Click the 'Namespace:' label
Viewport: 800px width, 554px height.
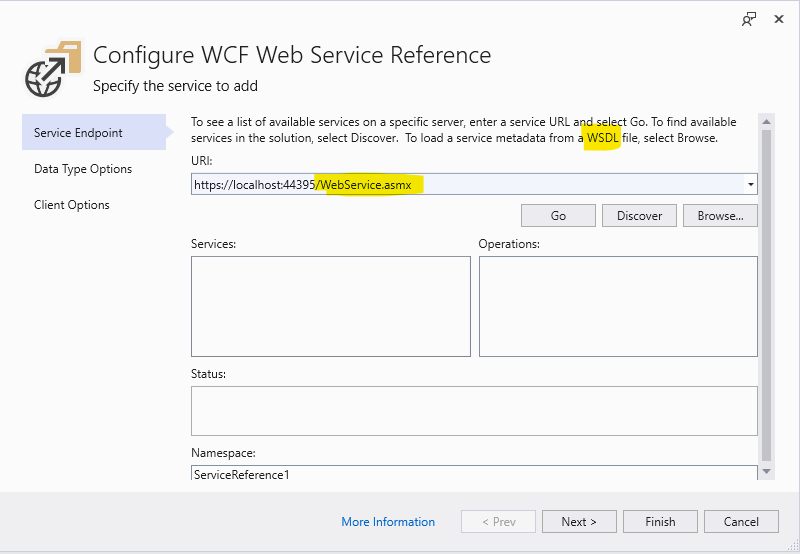tap(223, 453)
